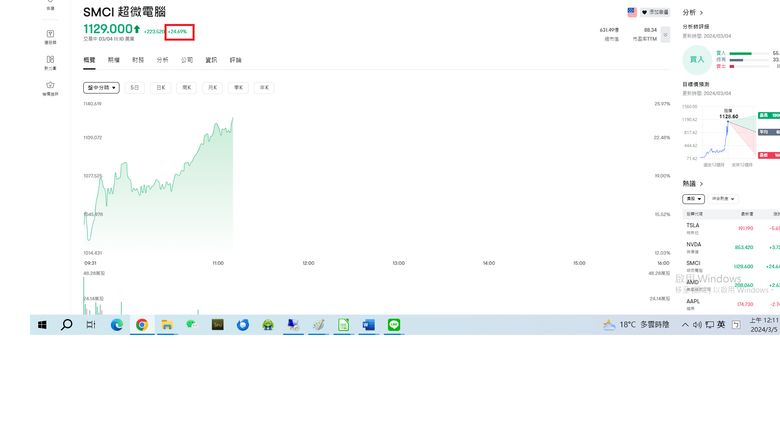This screenshot has width=780, height=439.
Task: Open Microsoft Word from the taskbar
Action: [369, 325]
